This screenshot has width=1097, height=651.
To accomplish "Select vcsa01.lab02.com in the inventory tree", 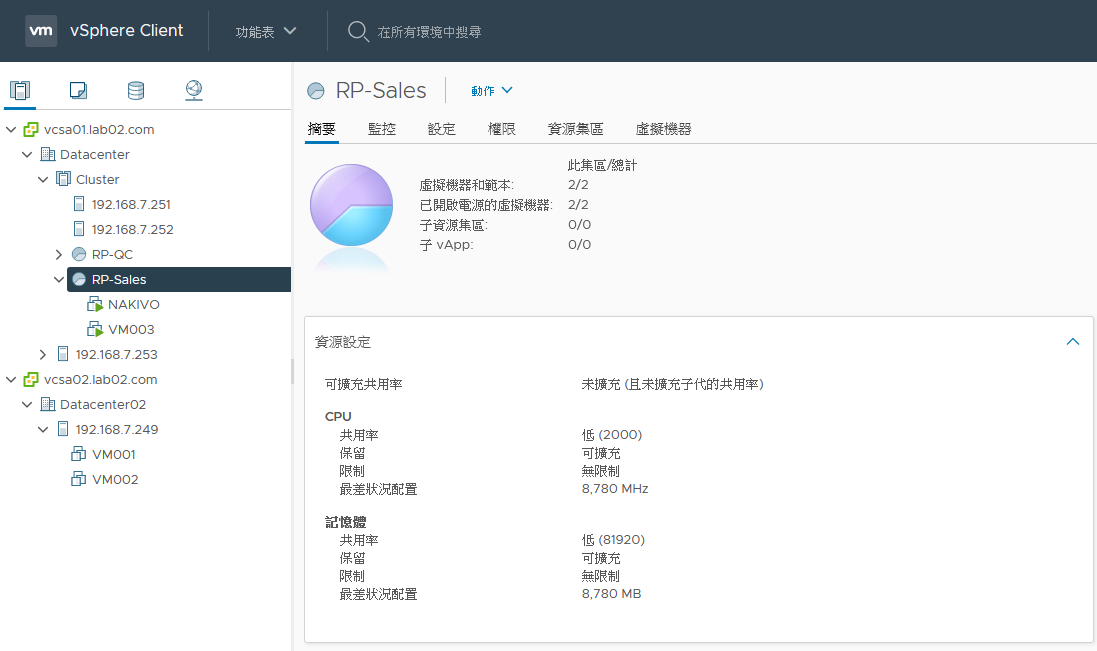I will pos(99,129).
